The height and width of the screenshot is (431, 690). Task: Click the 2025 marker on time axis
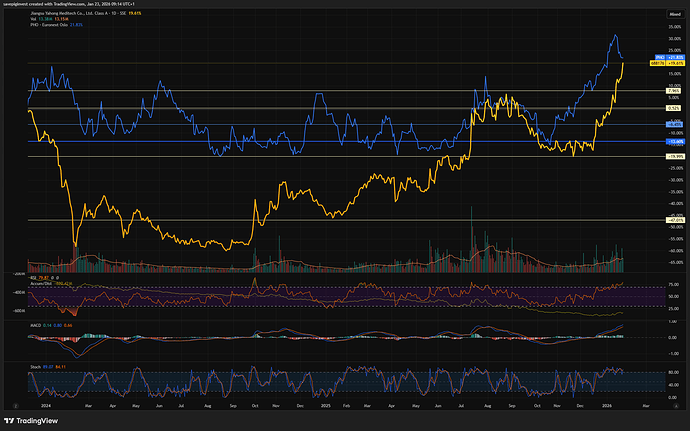tap(326, 402)
